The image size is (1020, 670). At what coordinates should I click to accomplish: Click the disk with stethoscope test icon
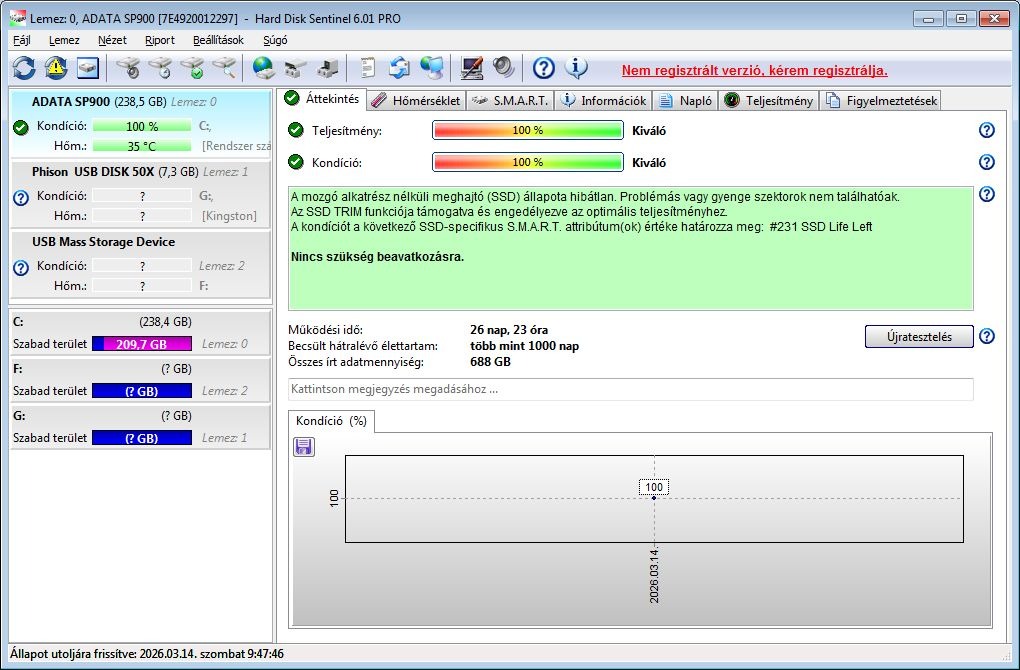tap(128, 68)
